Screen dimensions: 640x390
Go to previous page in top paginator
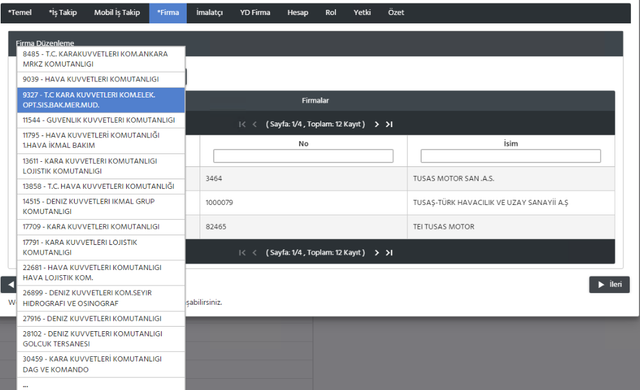pyautogui.click(x=255, y=124)
